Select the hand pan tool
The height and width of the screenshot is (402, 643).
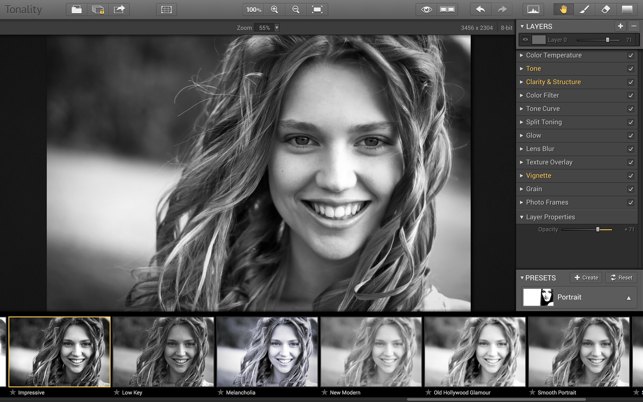click(563, 9)
